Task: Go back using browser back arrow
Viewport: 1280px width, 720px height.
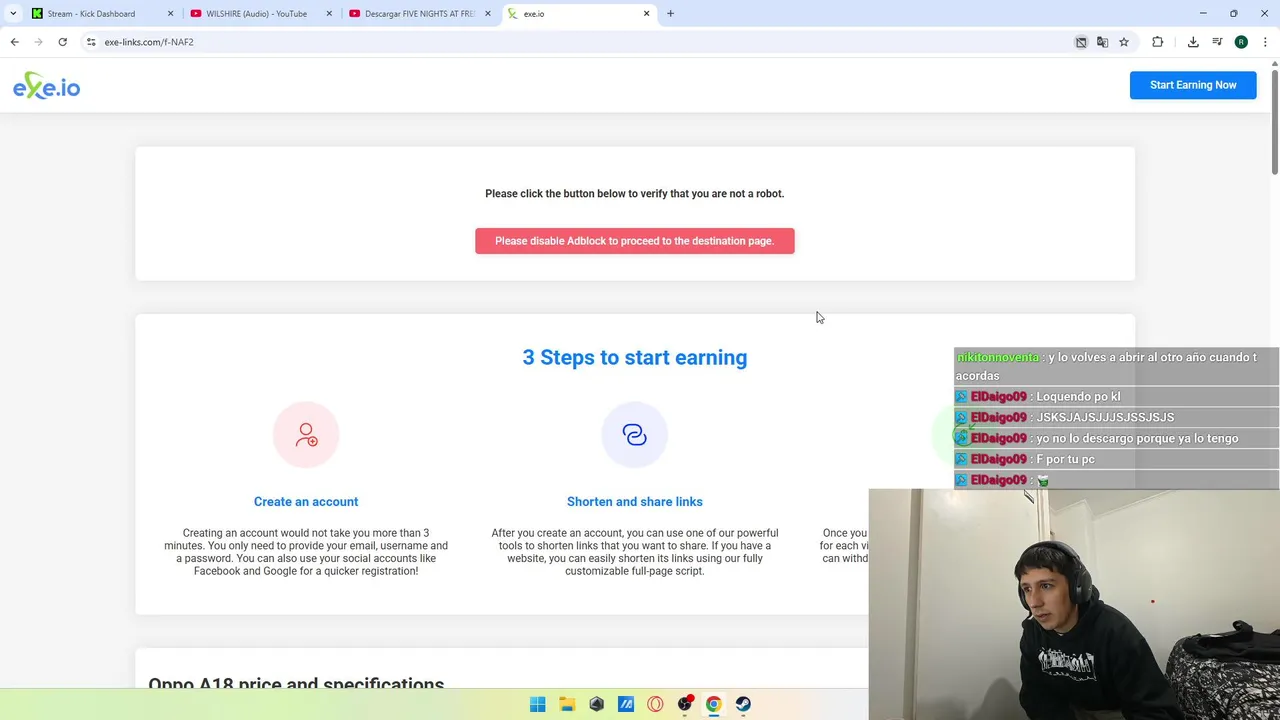Action: coord(14,42)
